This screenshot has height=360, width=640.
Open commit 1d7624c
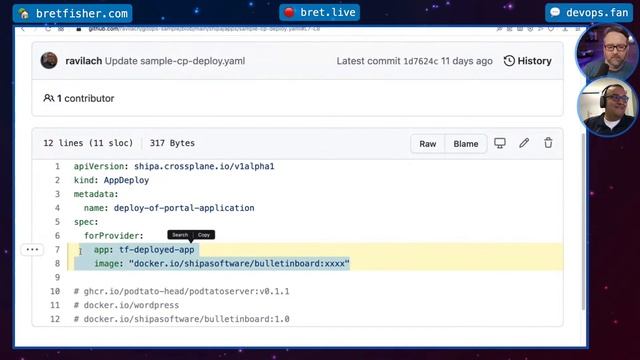click(x=420, y=61)
